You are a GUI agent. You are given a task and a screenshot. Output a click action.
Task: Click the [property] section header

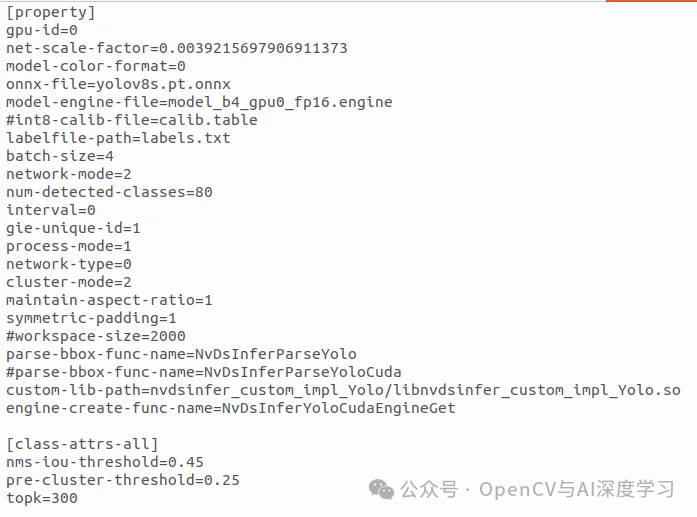(x=51, y=12)
